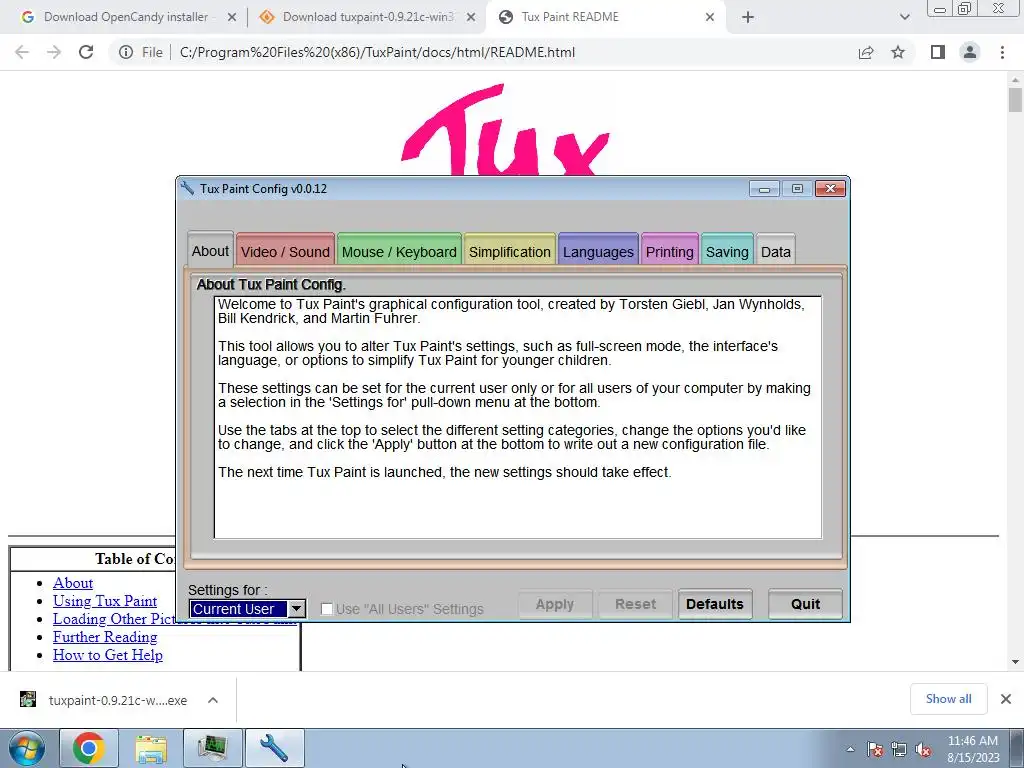Open the Further Reading link
This screenshot has width=1024, height=768.
[x=105, y=637]
